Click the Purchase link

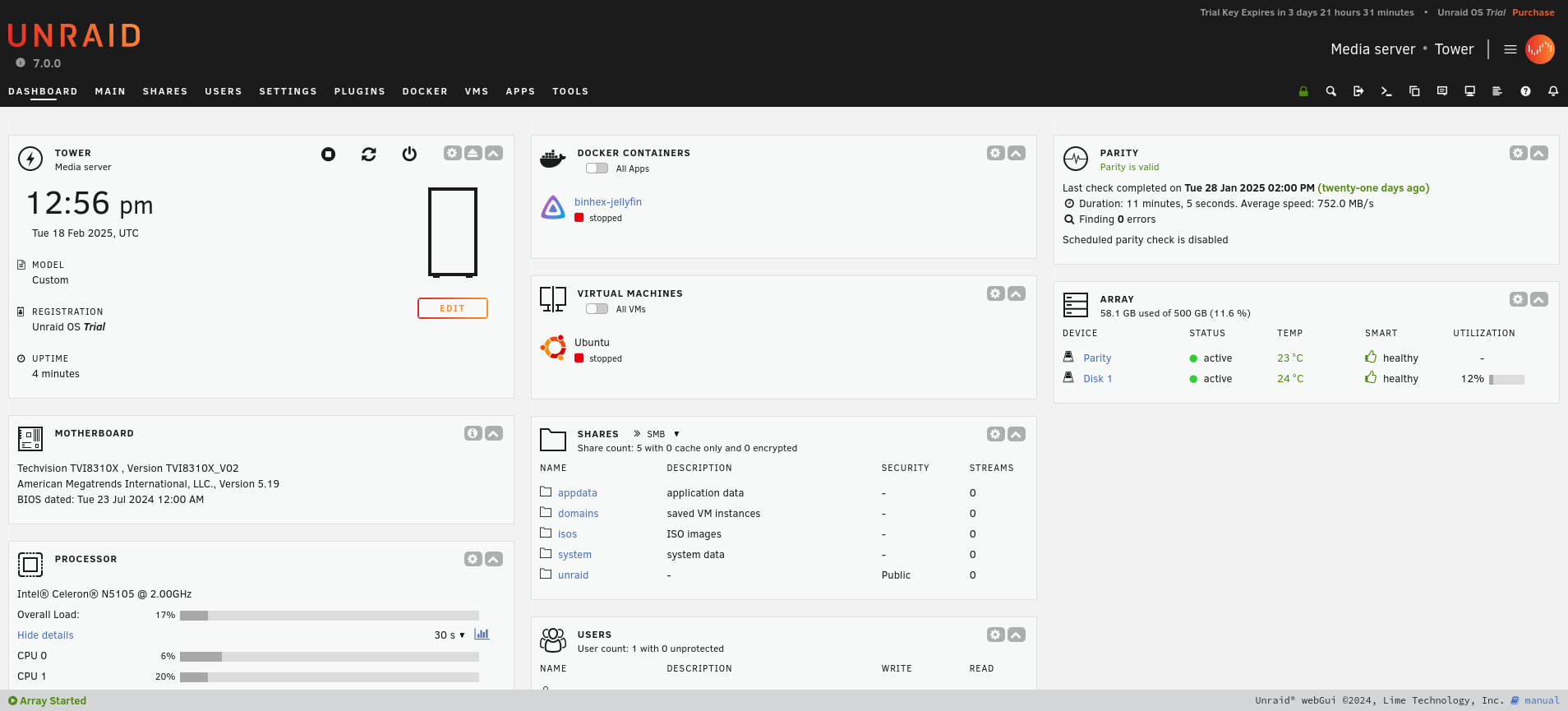tap(1533, 12)
